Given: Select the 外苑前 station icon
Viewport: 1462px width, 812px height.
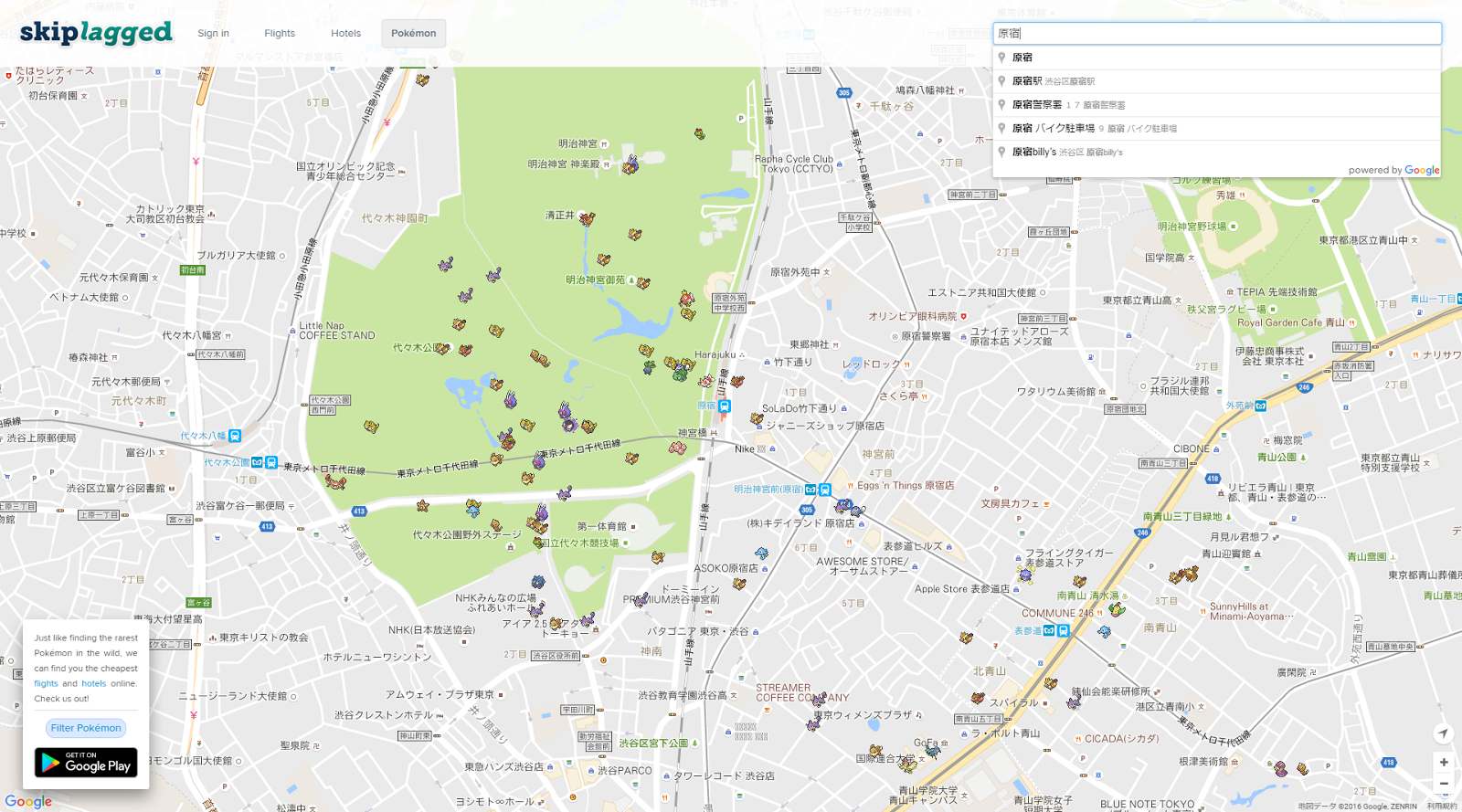Looking at the screenshot, I should click(x=1261, y=406).
